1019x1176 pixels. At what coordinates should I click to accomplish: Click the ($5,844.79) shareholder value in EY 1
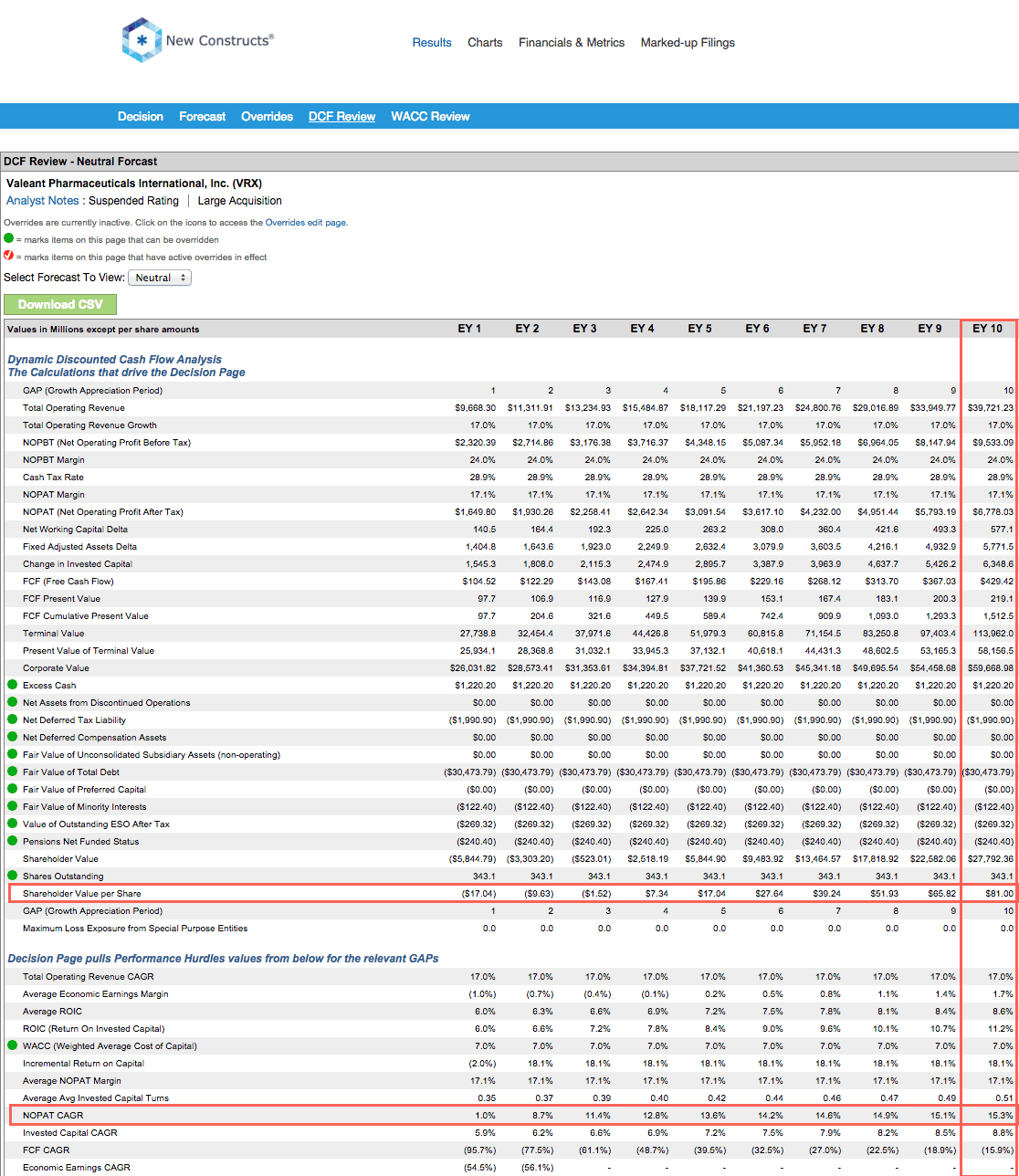(x=473, y=858)
